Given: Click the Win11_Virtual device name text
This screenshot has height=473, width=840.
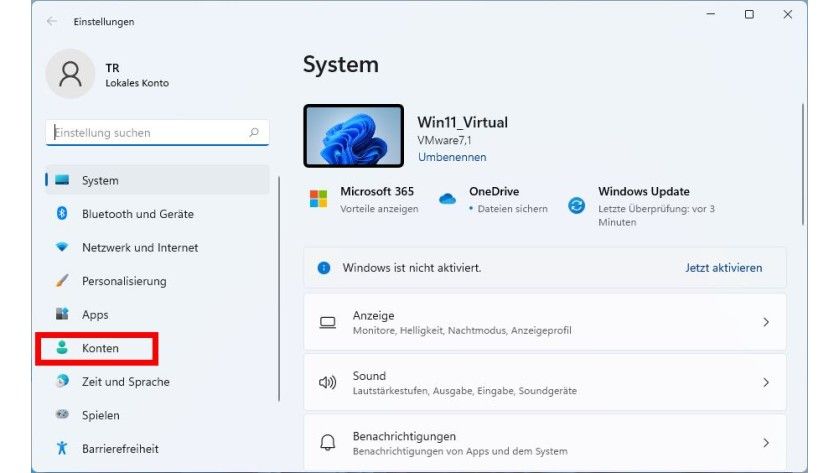Looking at the screenshot, I should point(462,122).
